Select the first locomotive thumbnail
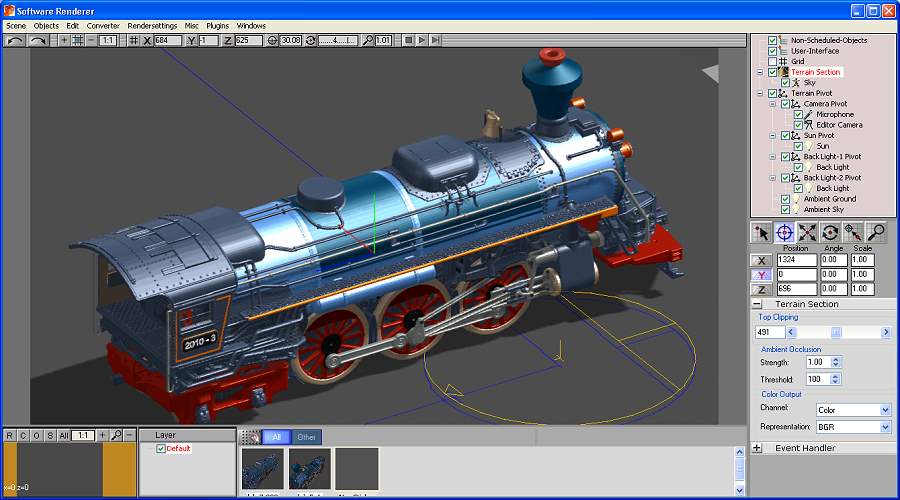Image resolution: width=900 pixels, height=500 pixels. click(263, 469)
